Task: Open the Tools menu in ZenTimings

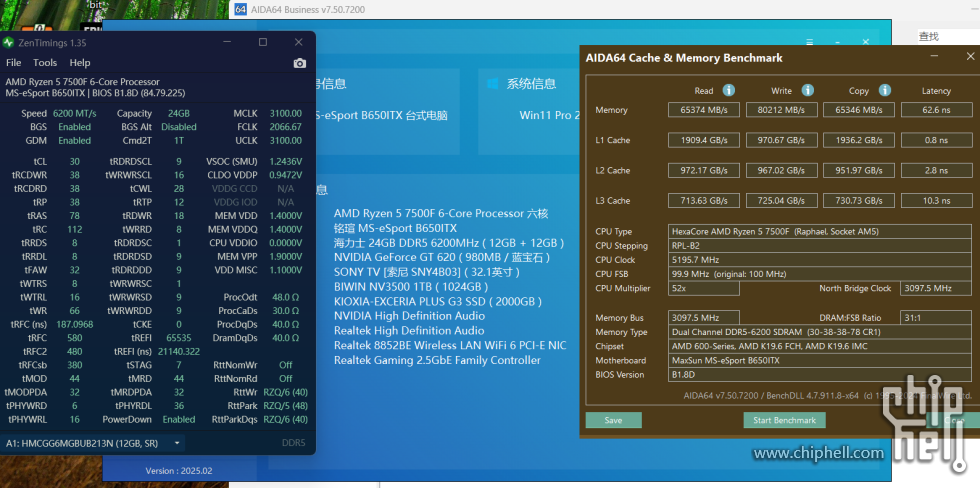Action: click(x=45, y=62)
